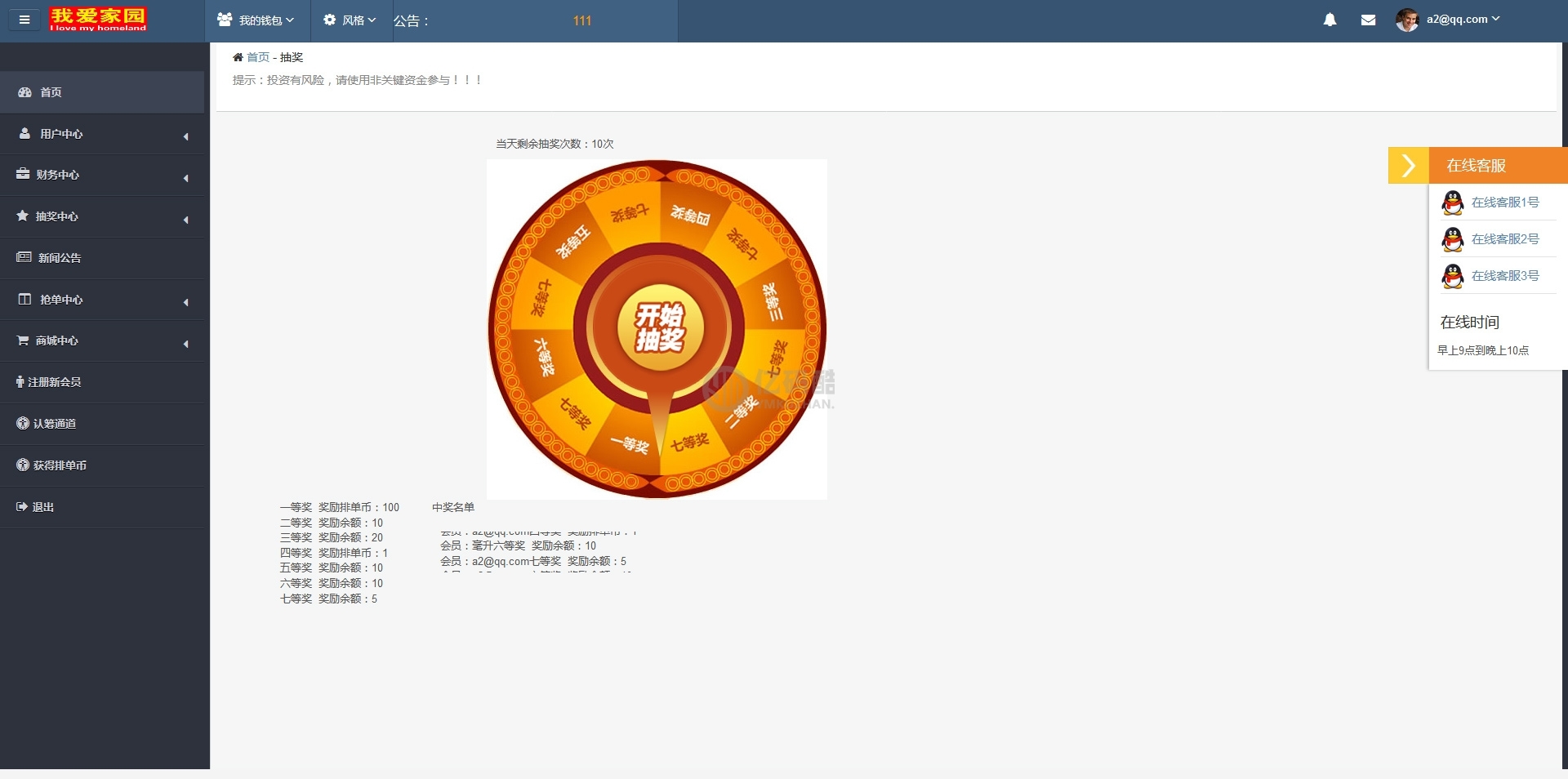Click QQ penguin icon for 在线客服2号
The height and width of the screenshot is (779, 1568).
(1452, 239)
